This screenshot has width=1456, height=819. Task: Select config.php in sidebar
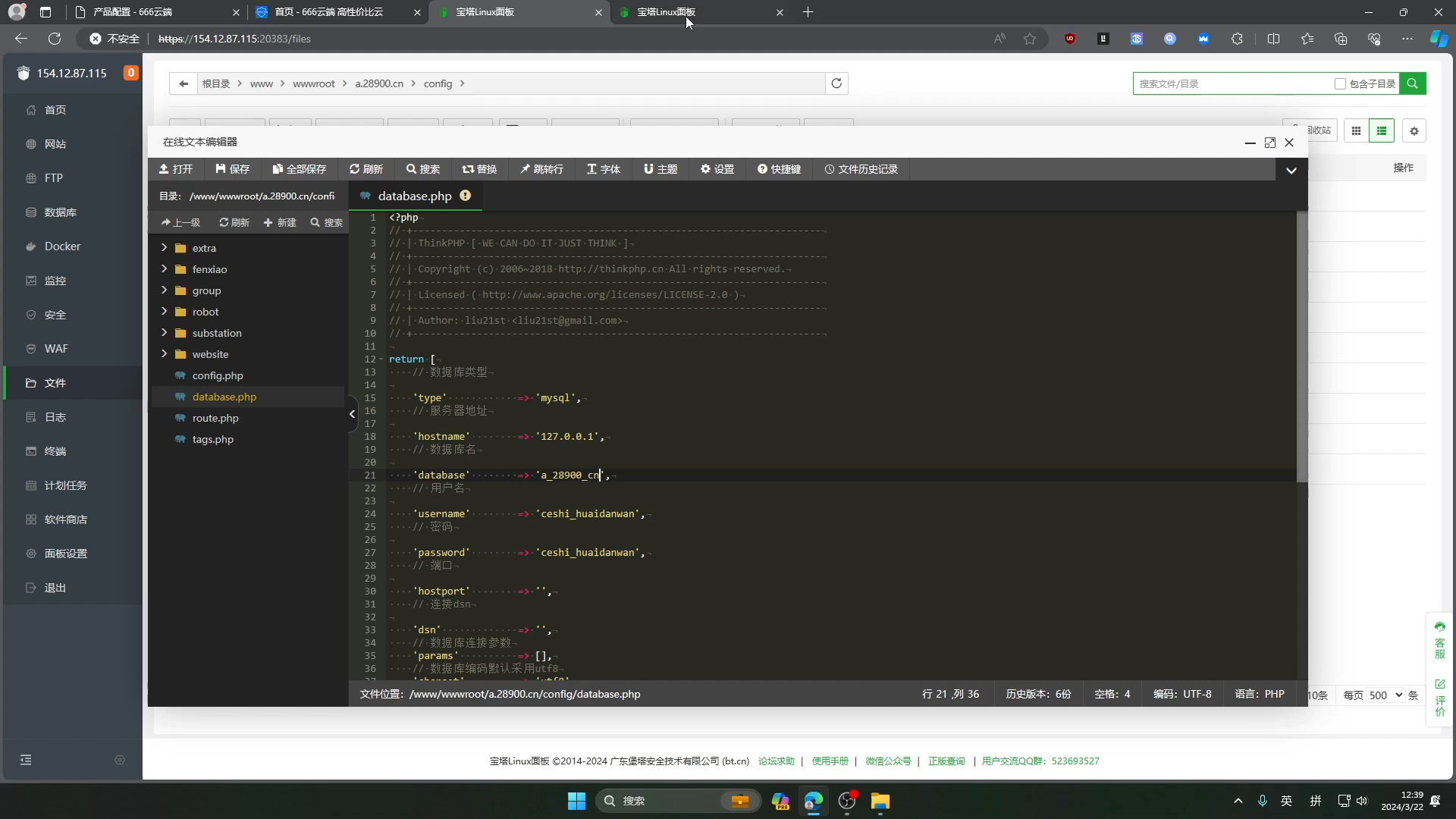(x=218, y=376)
